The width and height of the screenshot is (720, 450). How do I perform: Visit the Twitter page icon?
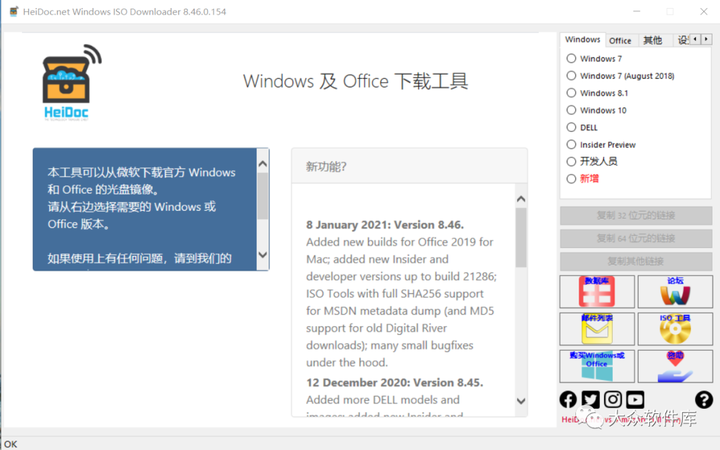(591, 399)
